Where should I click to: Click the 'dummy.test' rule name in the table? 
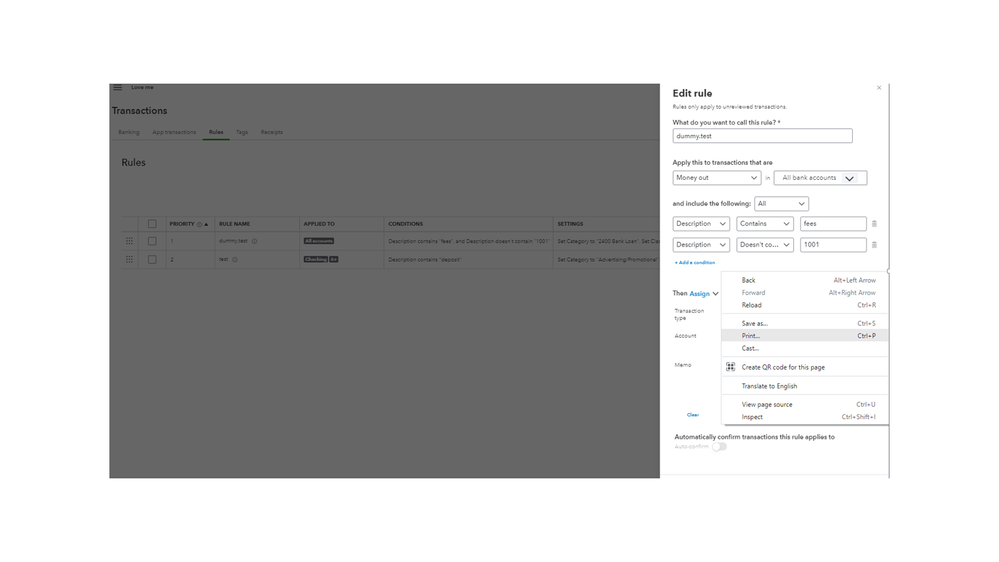coord(233,241)
